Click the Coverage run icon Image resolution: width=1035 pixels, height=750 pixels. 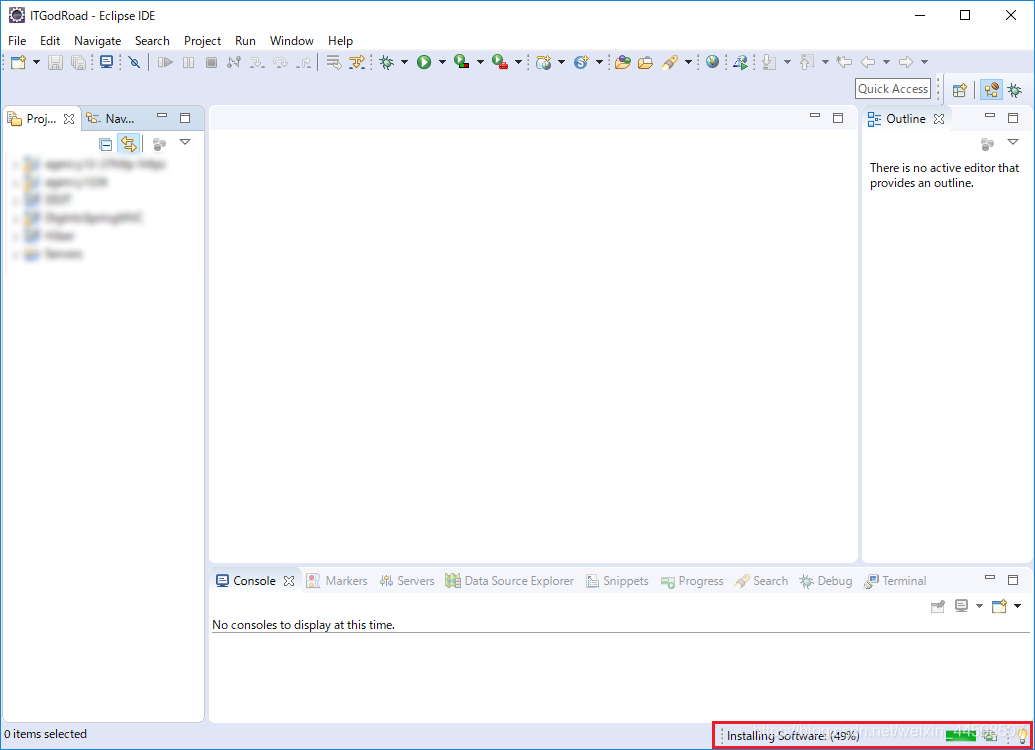(x=462, y=62)
